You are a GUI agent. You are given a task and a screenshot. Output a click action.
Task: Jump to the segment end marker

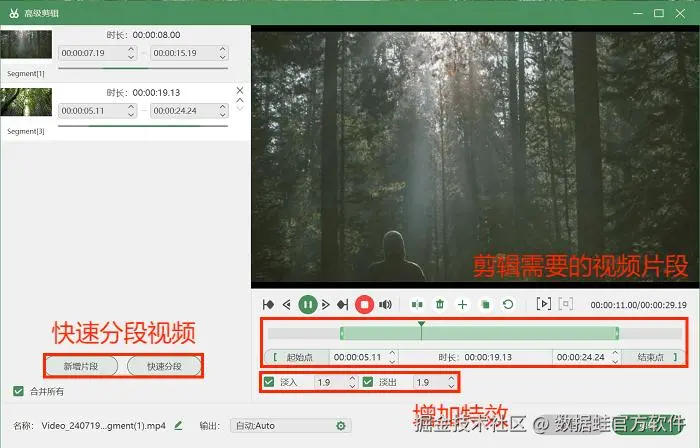[342, 305]
